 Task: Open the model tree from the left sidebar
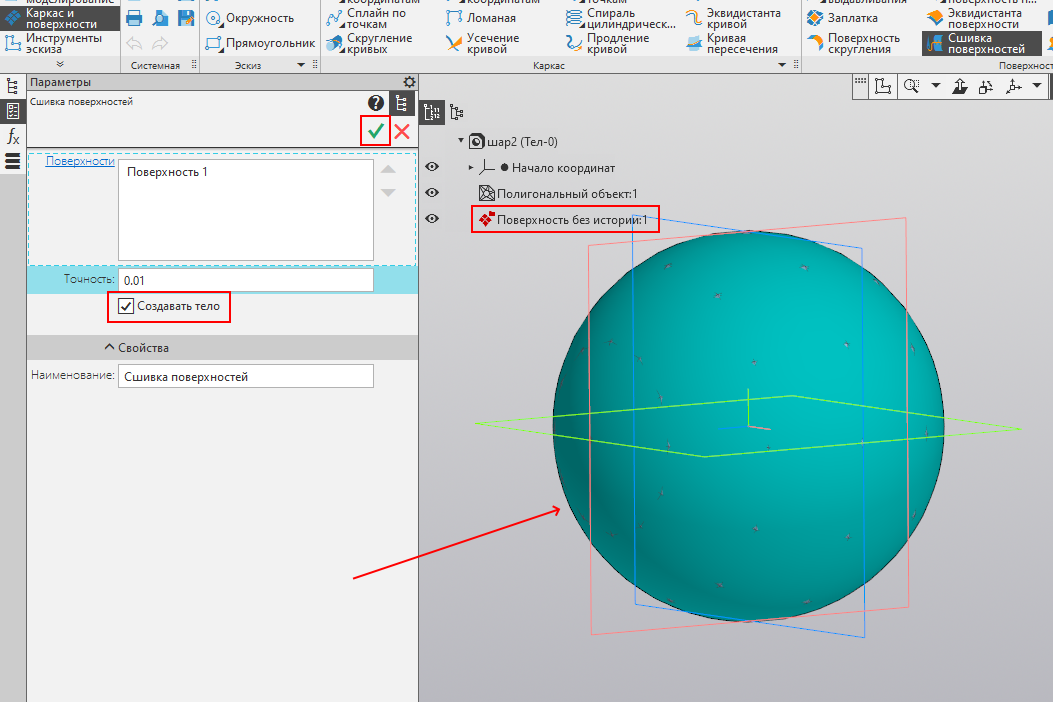click(12, 86)
